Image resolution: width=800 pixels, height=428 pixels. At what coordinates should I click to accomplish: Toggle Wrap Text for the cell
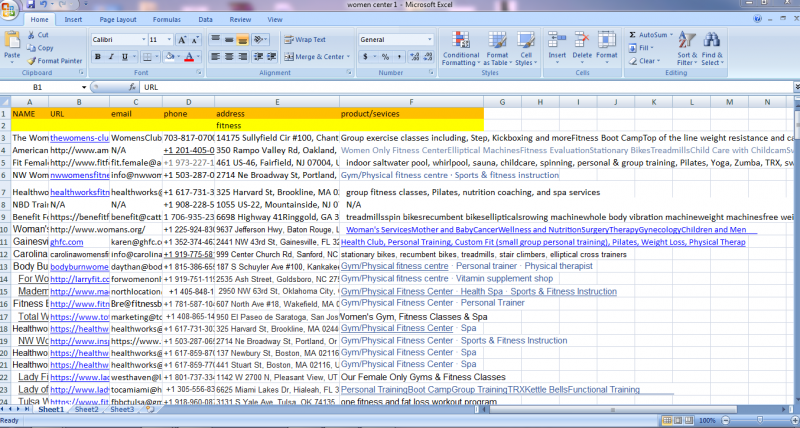[x=297, y=39]
